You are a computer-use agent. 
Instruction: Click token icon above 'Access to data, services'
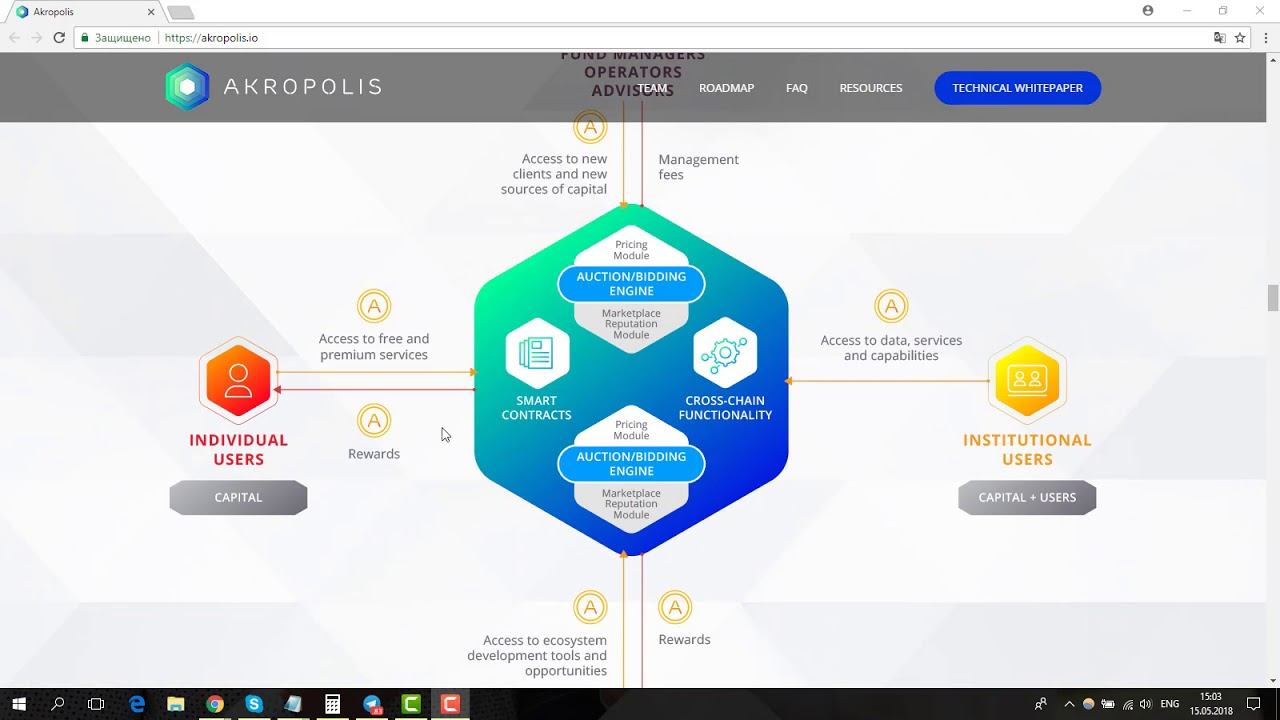click(x=891, y=306)
